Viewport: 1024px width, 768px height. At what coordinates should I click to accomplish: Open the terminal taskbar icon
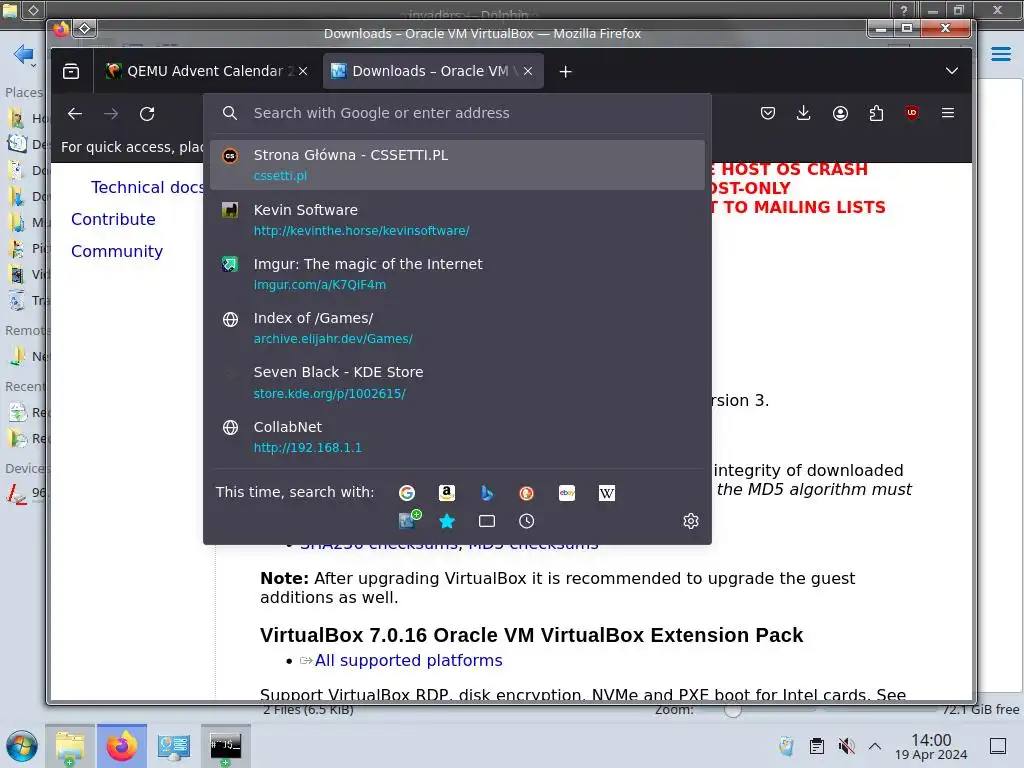click(x=225, y=746)
